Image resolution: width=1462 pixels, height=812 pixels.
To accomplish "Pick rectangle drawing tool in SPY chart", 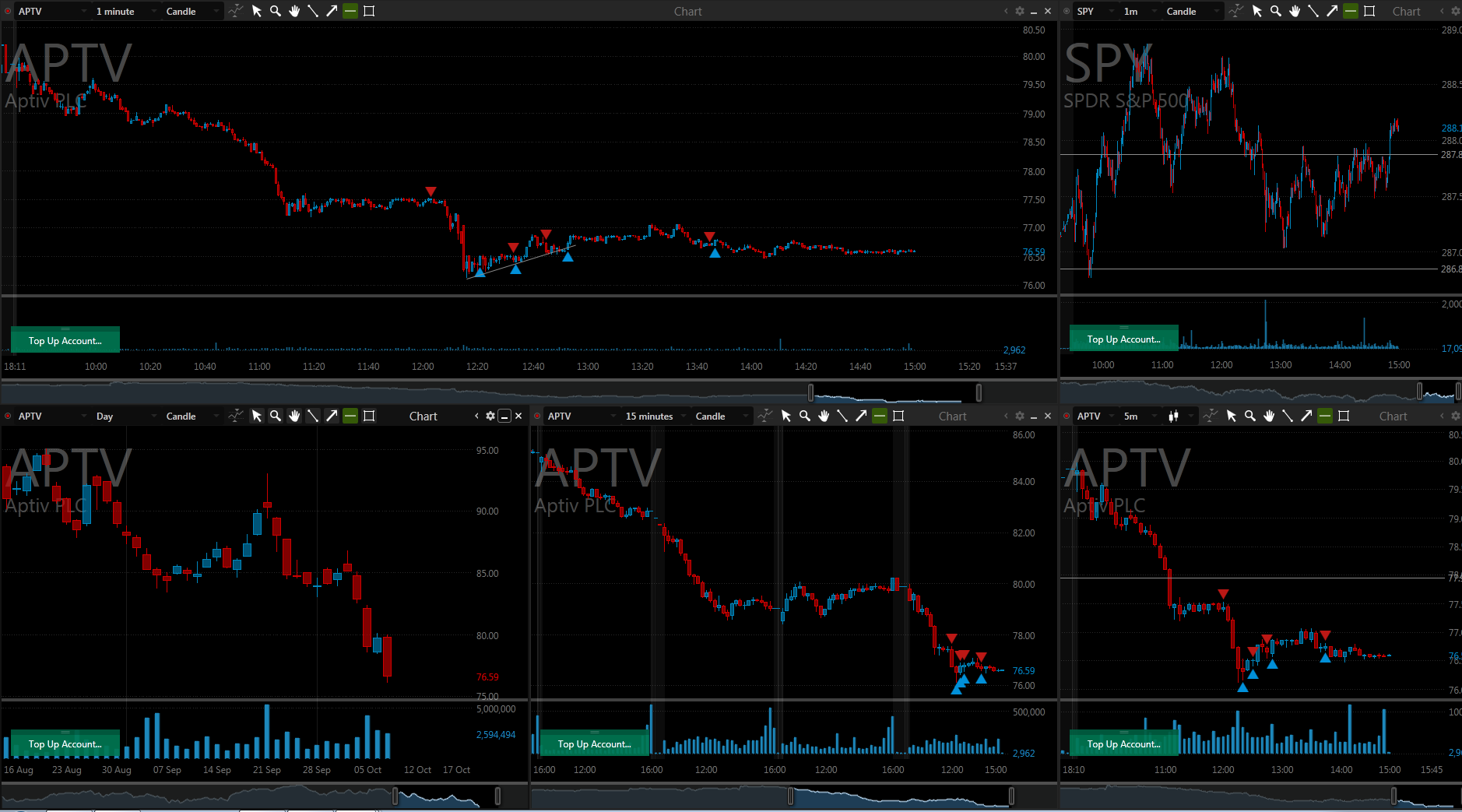I will click(x=1369, y=11).
